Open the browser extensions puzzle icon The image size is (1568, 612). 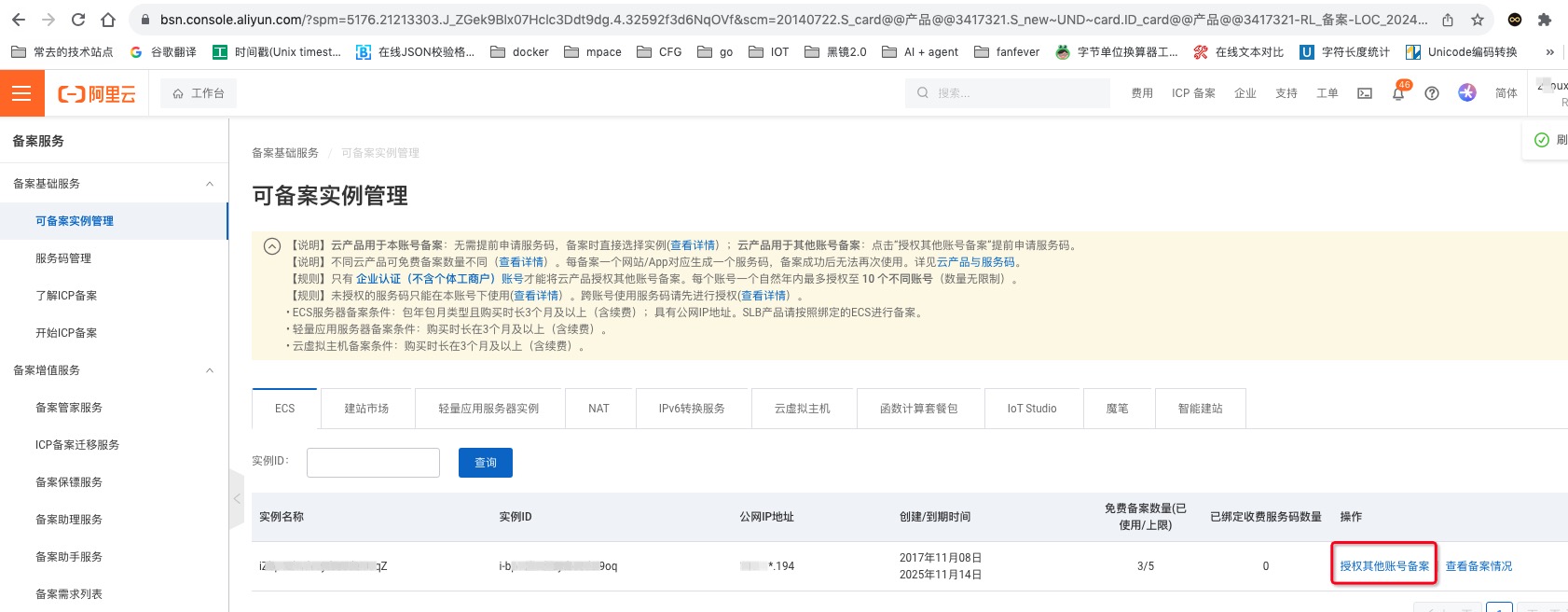pos(1545,20)
